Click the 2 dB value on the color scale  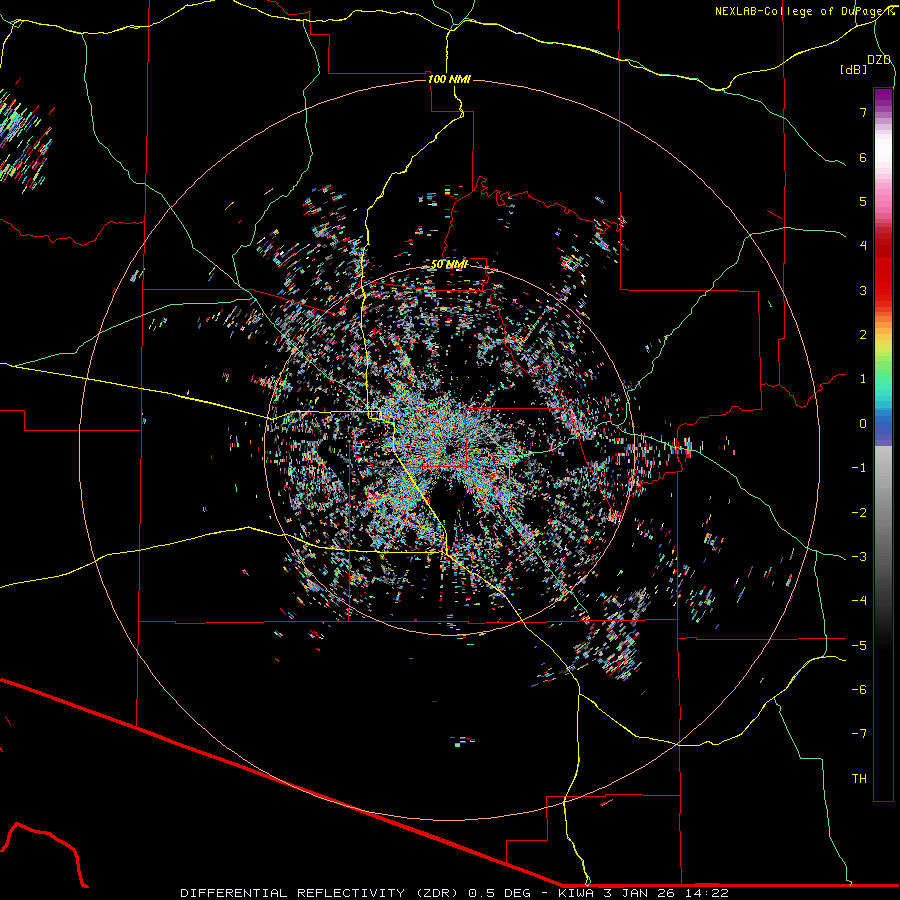[863, 335]
